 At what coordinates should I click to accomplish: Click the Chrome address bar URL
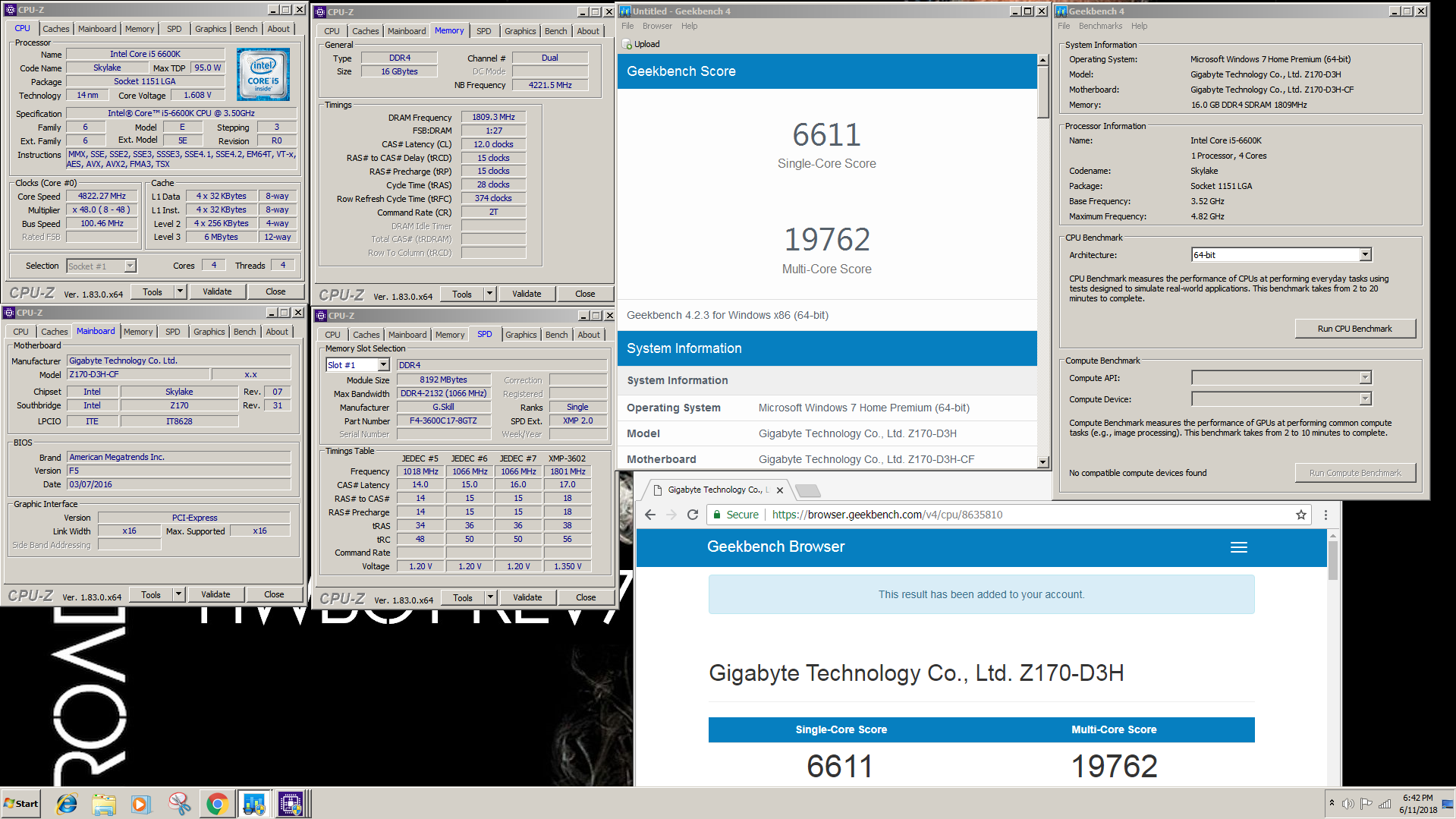[887, 515]
